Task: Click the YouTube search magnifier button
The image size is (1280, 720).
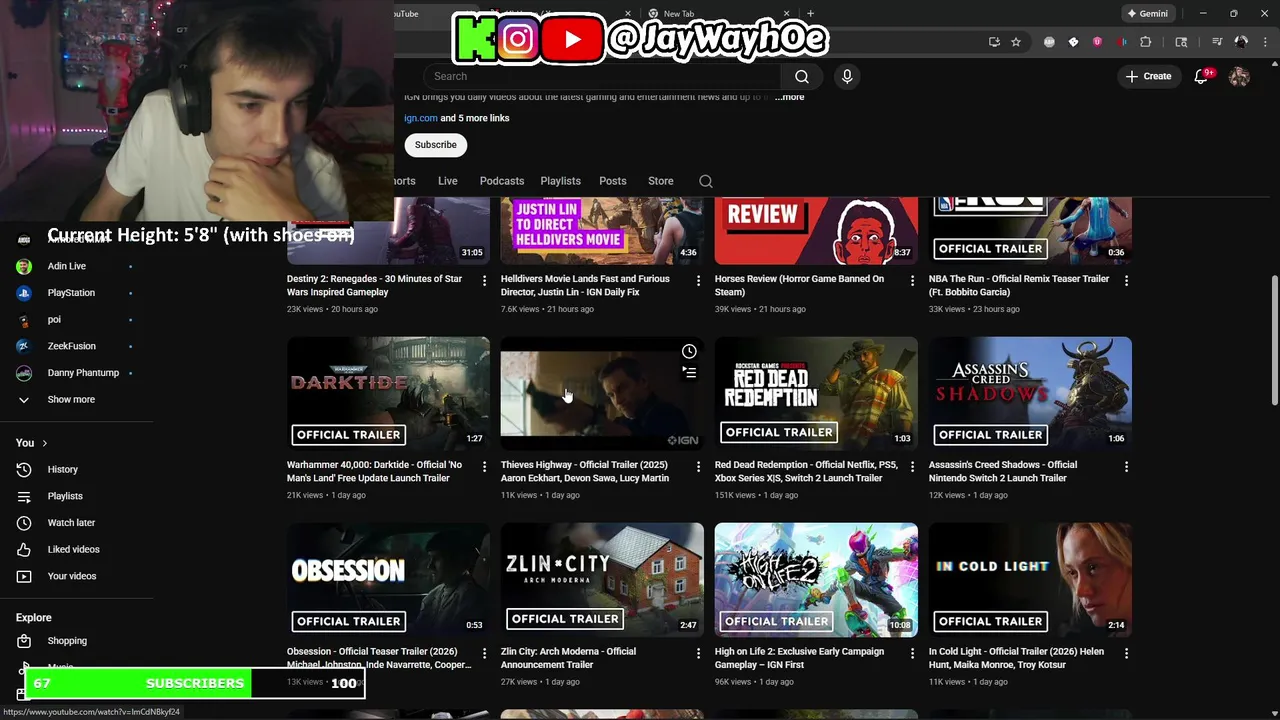Action: (x=802, y=76)
